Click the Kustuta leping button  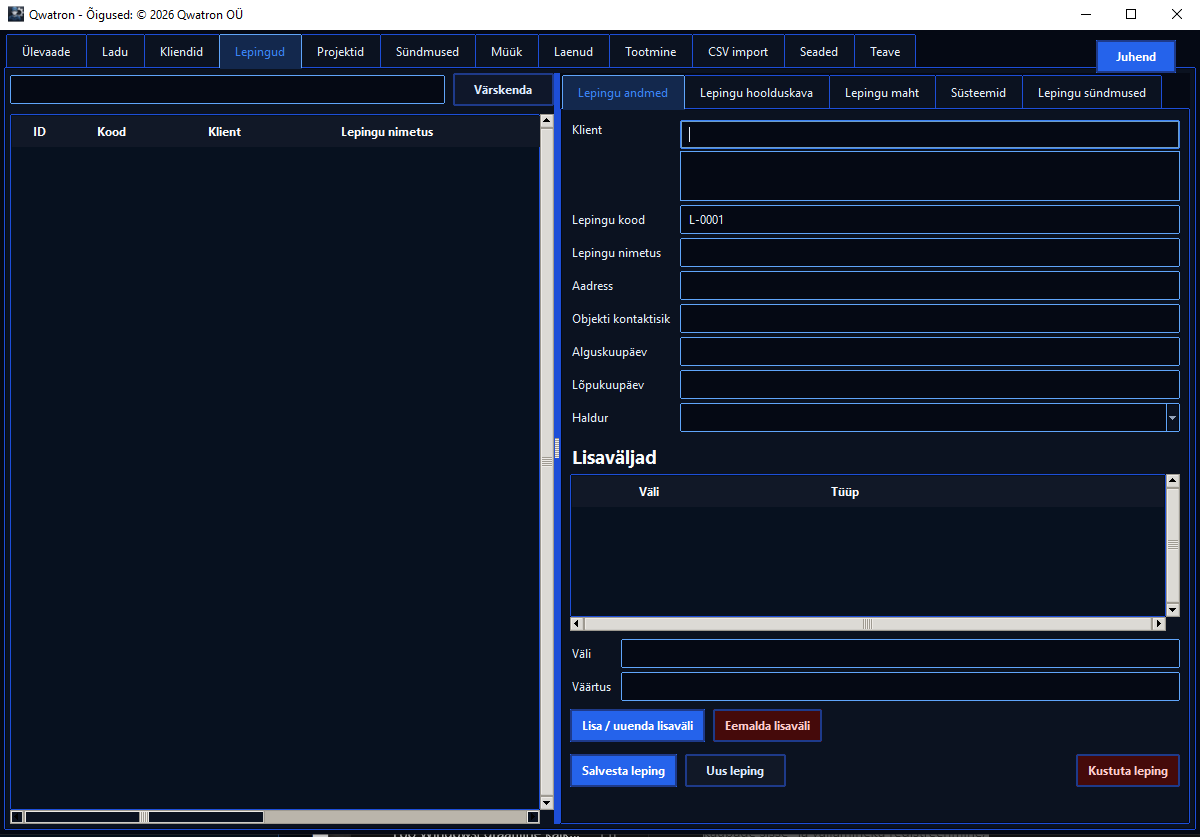click(x=1128, y=771)
